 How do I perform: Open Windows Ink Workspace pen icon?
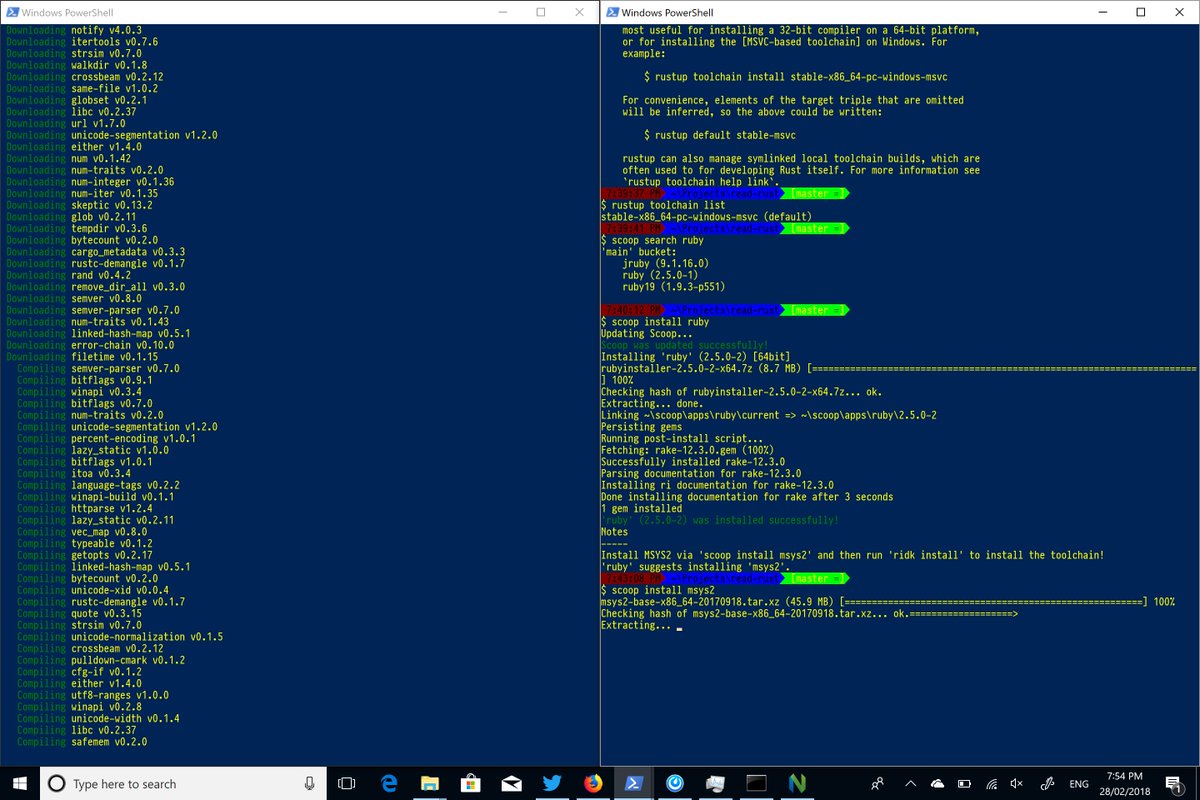tap(1050, 784)
